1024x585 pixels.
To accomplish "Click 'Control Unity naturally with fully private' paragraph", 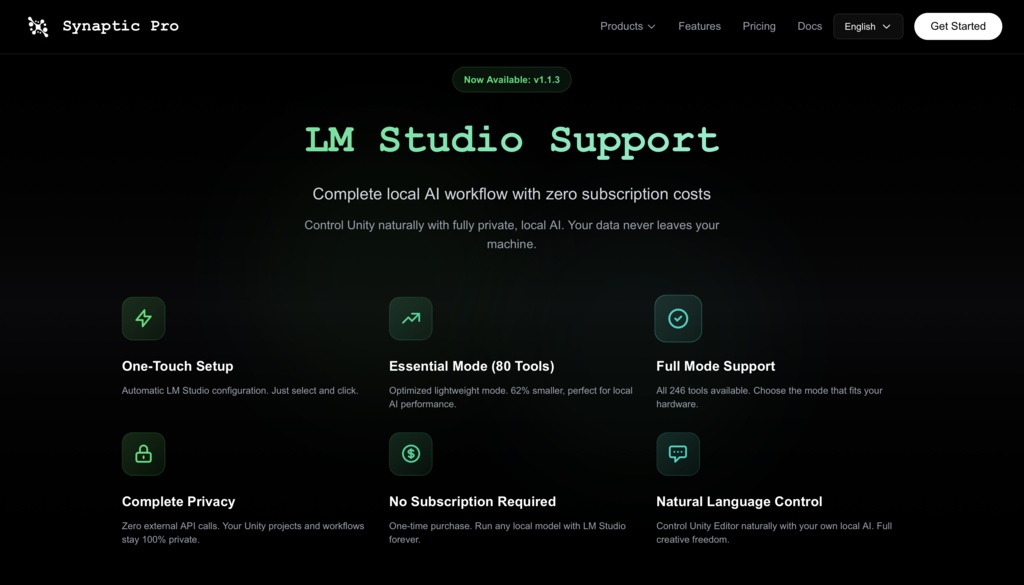I will click(x=512, y=234).
